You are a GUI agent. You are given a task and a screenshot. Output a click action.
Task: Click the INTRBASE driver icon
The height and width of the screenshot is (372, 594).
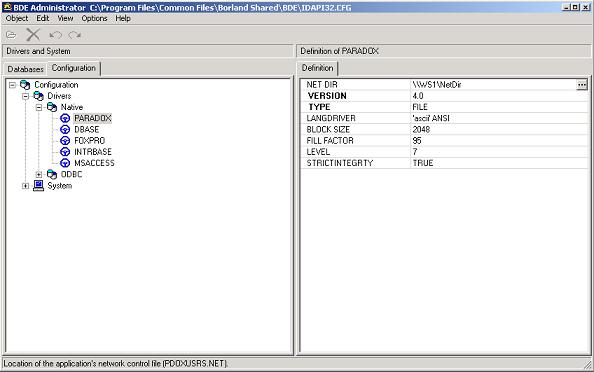click(65, 152)
